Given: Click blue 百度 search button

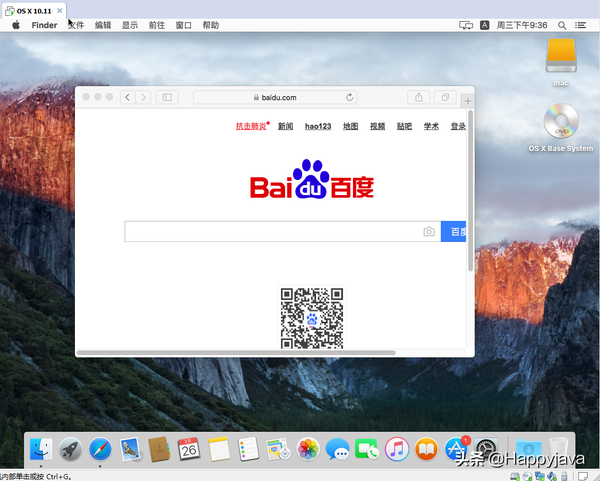Looking at the screenshot, I should pyautogui.click(x=453, y=232).
